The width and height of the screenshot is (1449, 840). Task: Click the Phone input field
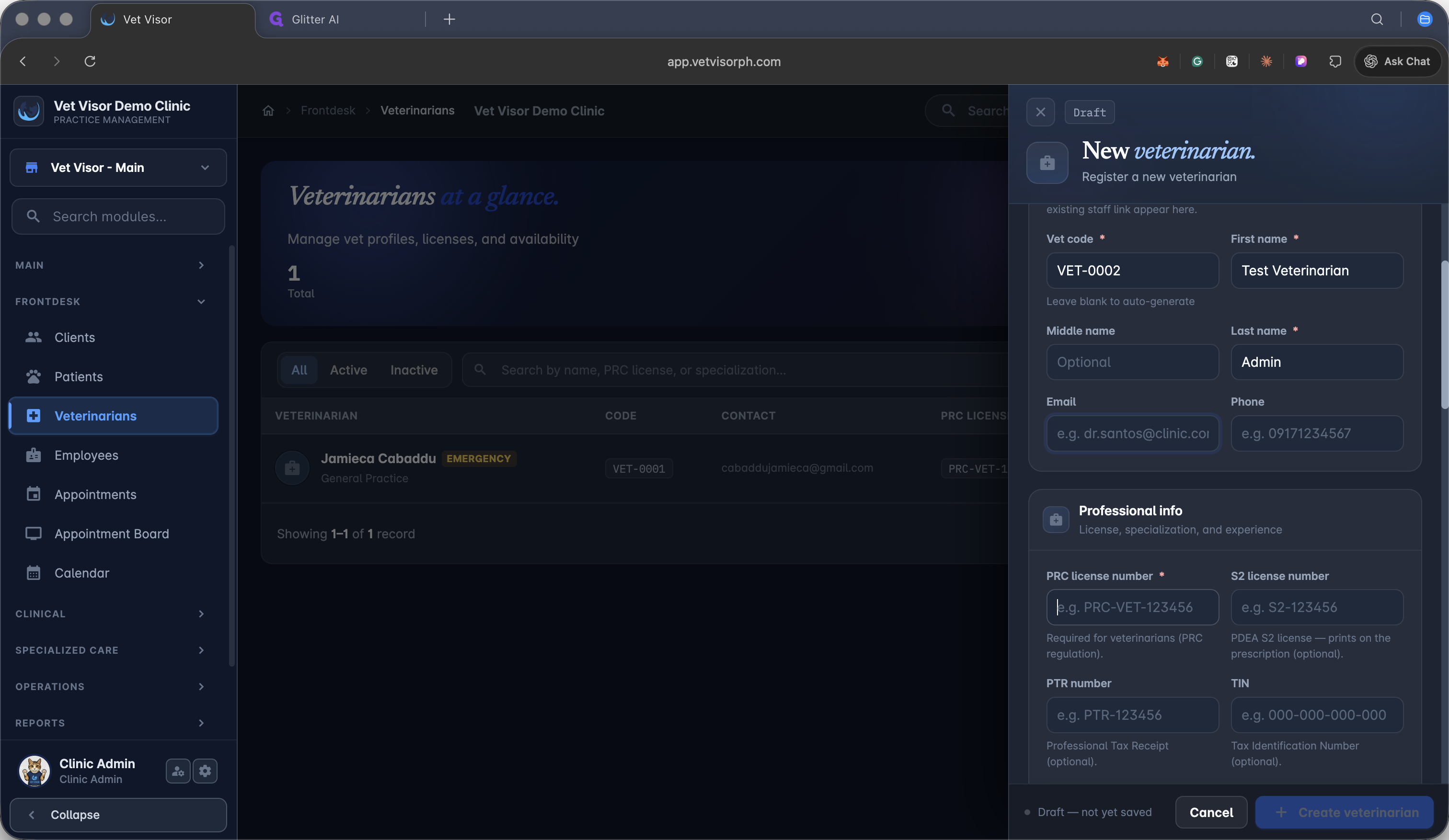point(1317,434)
